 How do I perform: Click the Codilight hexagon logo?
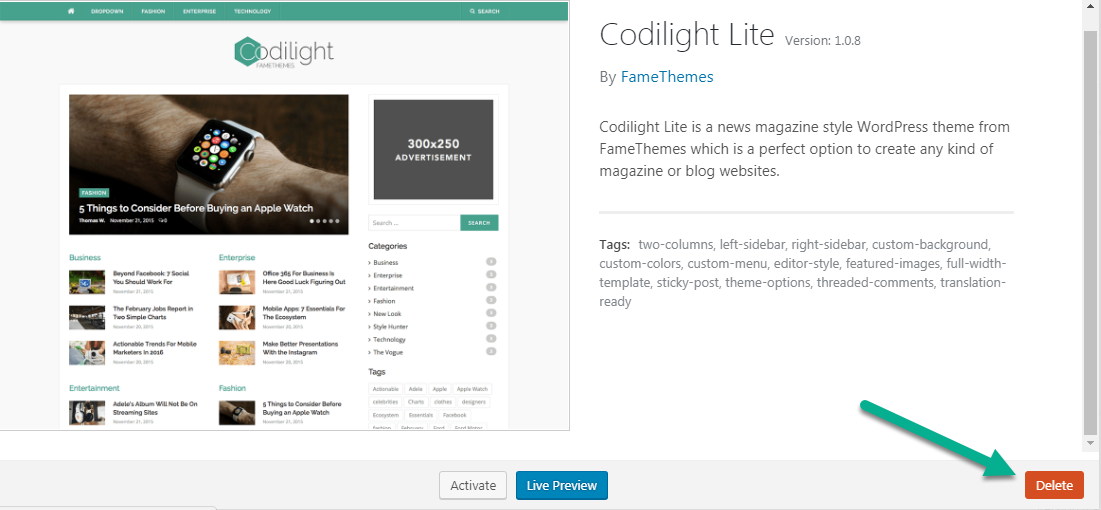tap(247, 52)
